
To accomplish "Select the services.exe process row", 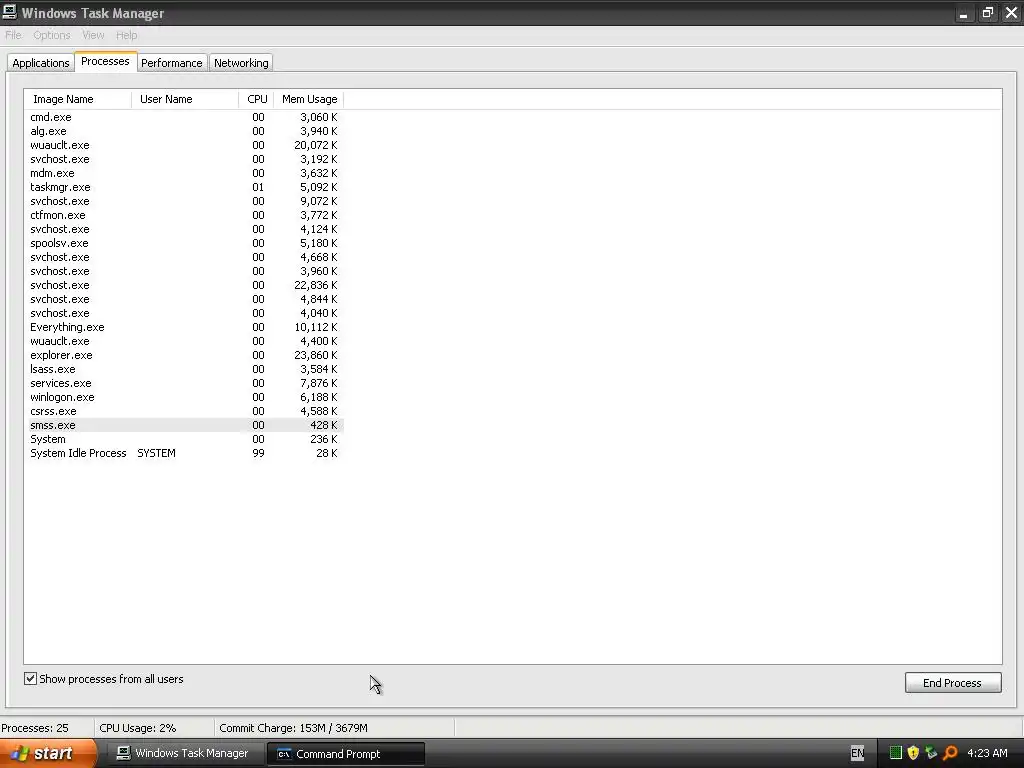I will [184, 383].
